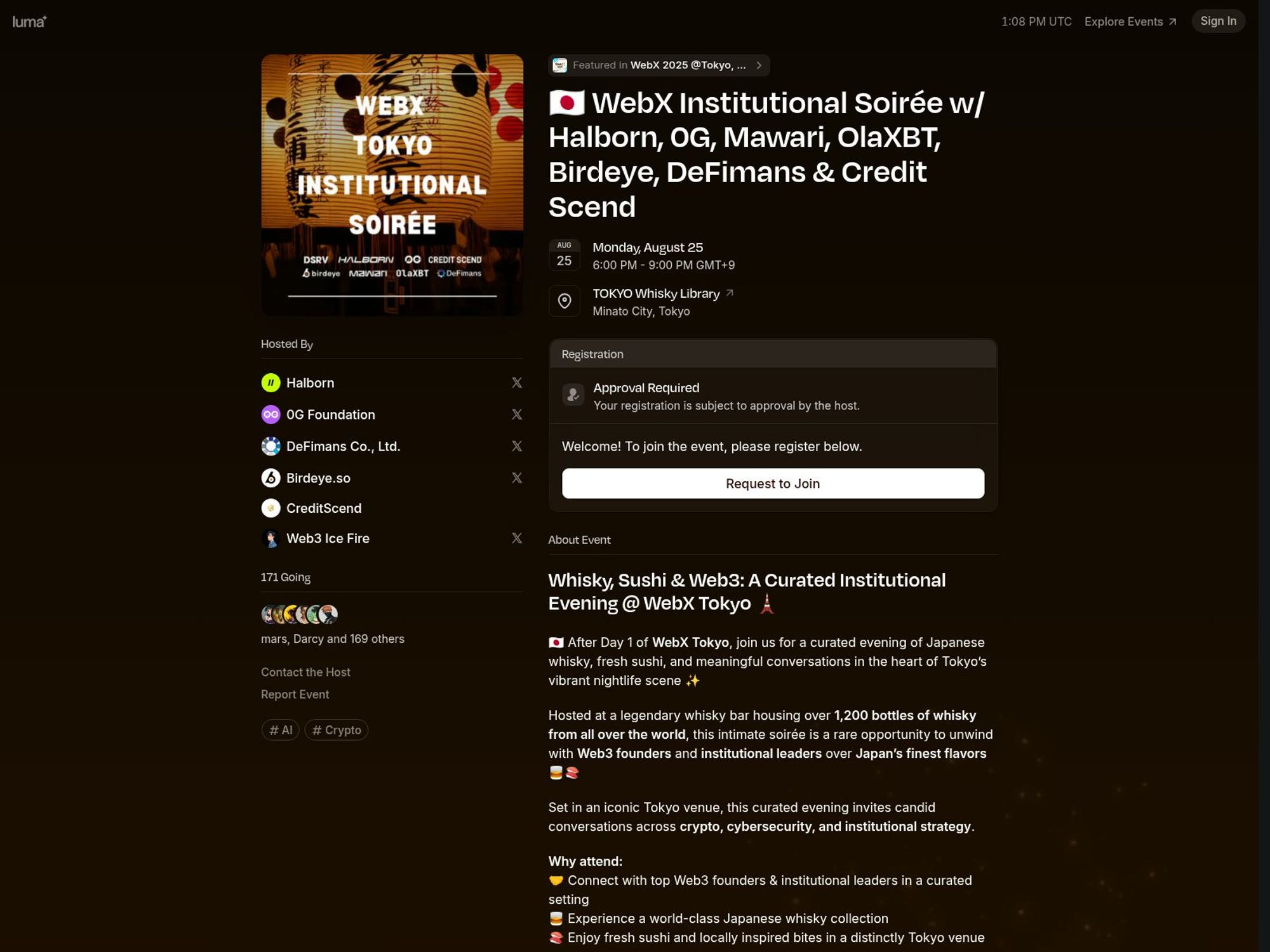
Task: Click the Luma logo
Action: pos(29,21)
